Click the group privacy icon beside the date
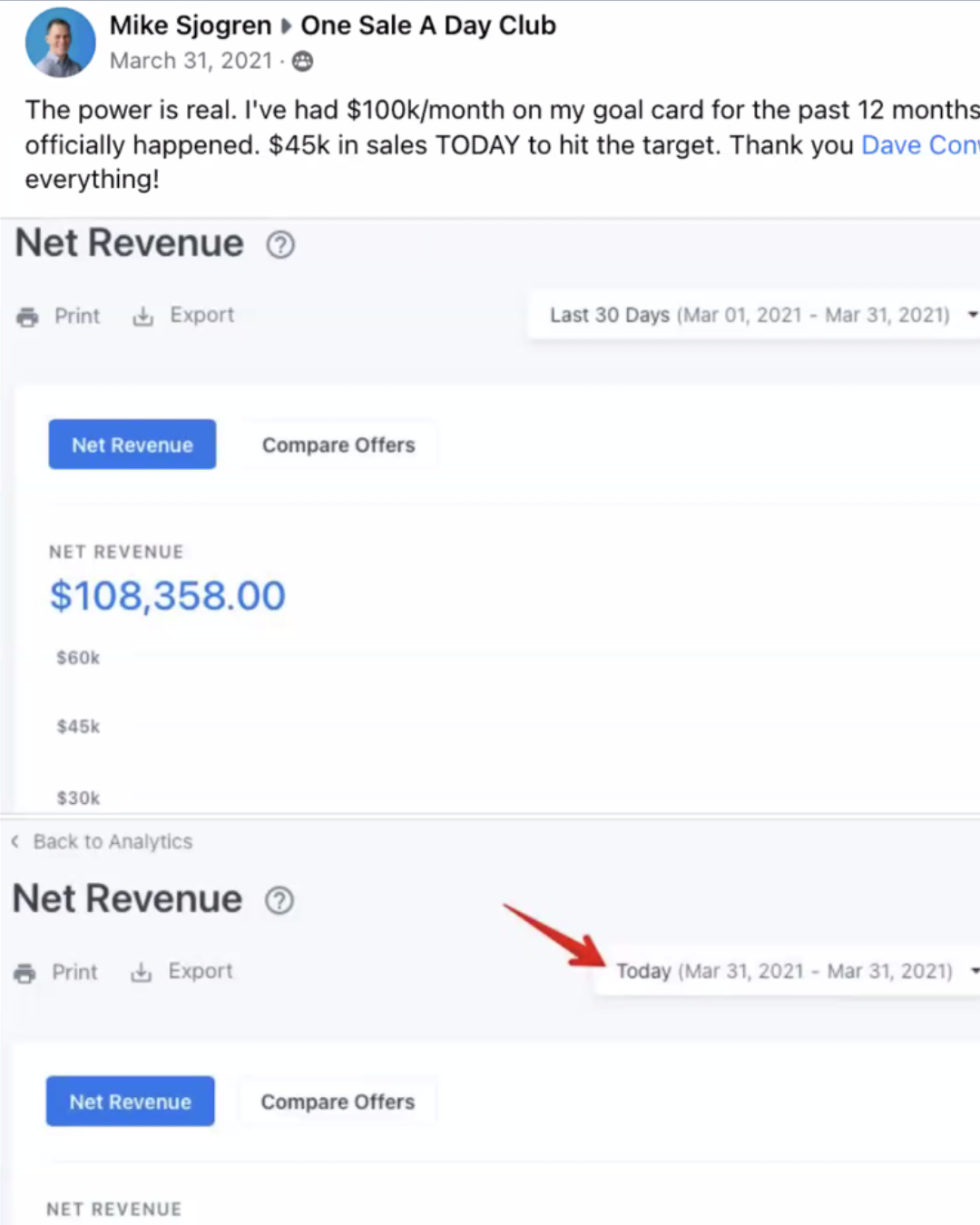The image size is (980, 1225). 303,61
